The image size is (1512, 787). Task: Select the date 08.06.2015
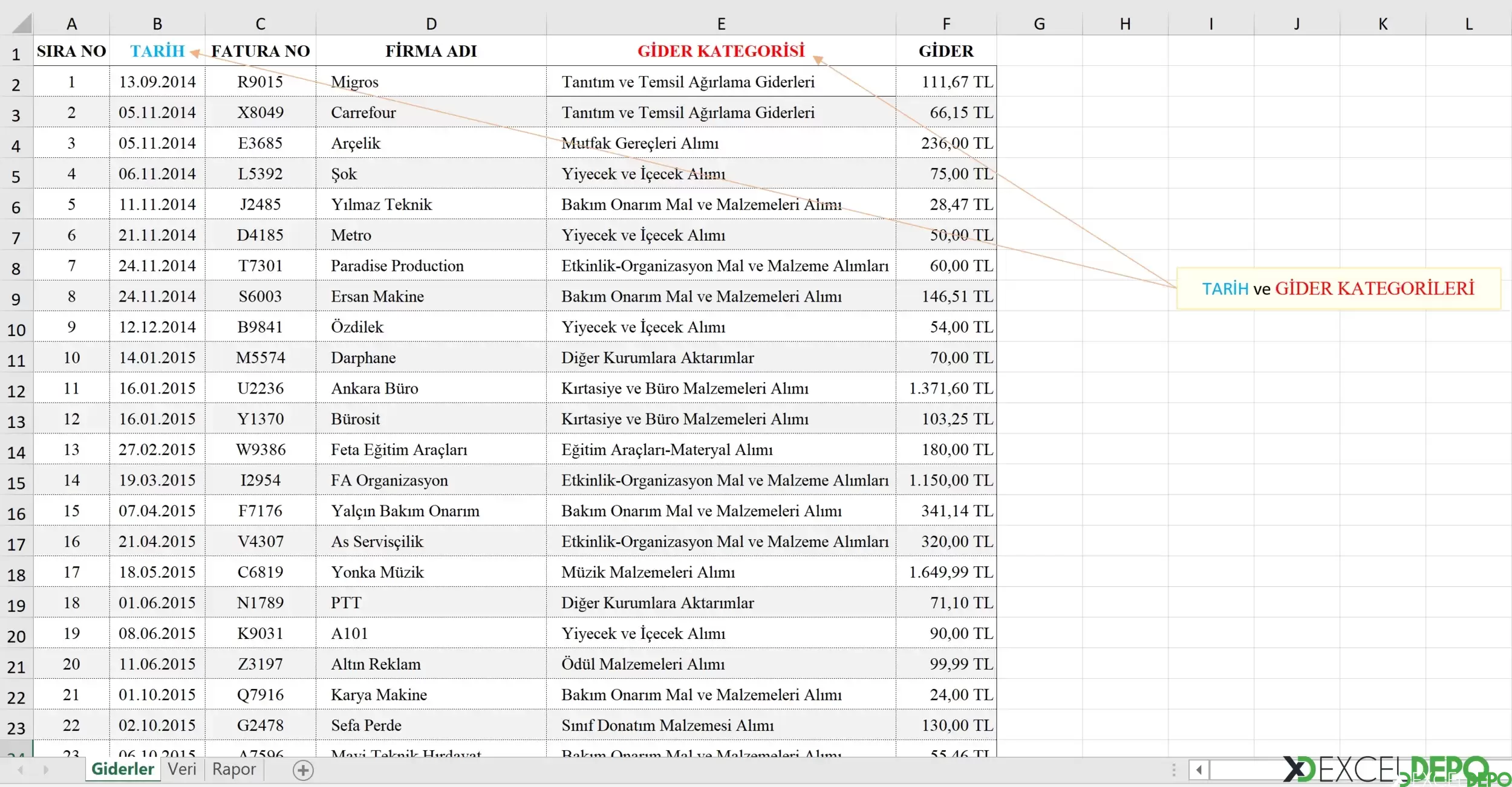tap(157, 633)
